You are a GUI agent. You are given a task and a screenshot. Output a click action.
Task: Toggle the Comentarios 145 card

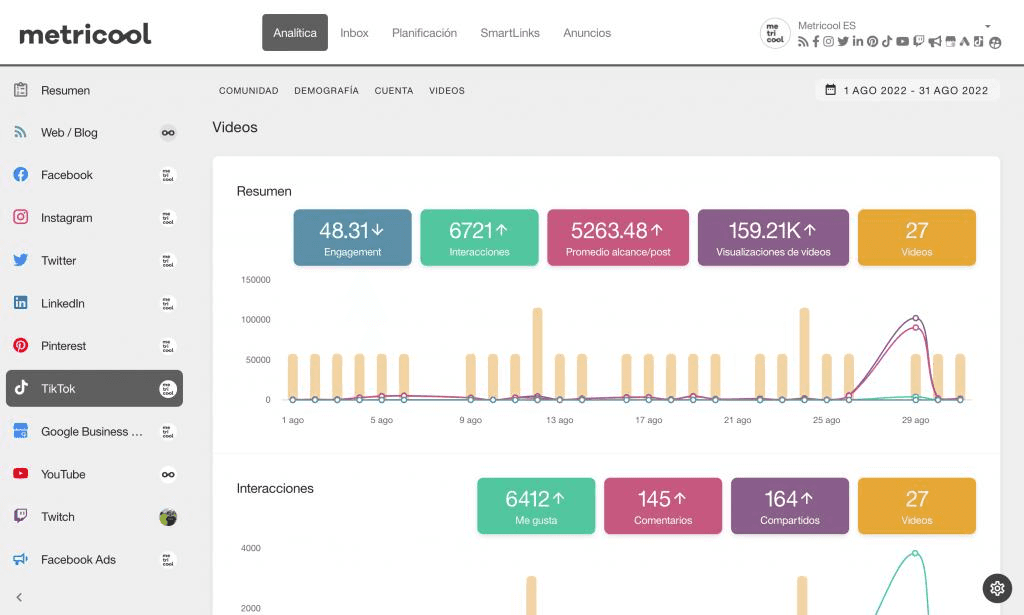663,506
